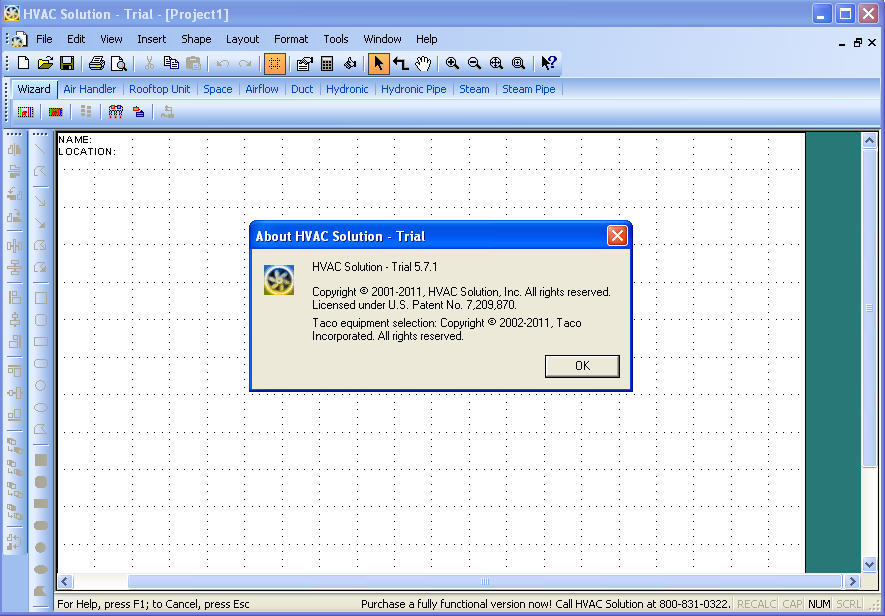Open the Shape menu
This screenshot has width=885, height=616.
click(x=196, y=39)
